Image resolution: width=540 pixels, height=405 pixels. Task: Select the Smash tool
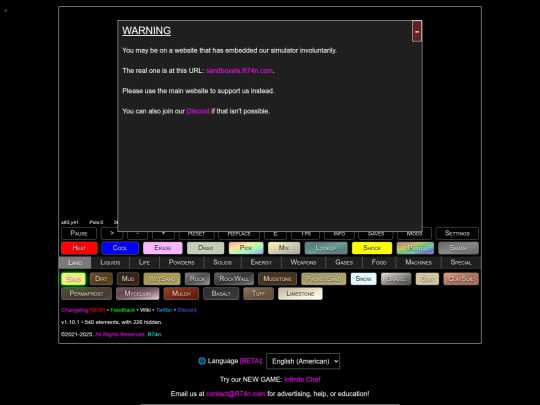pos(458,248)
